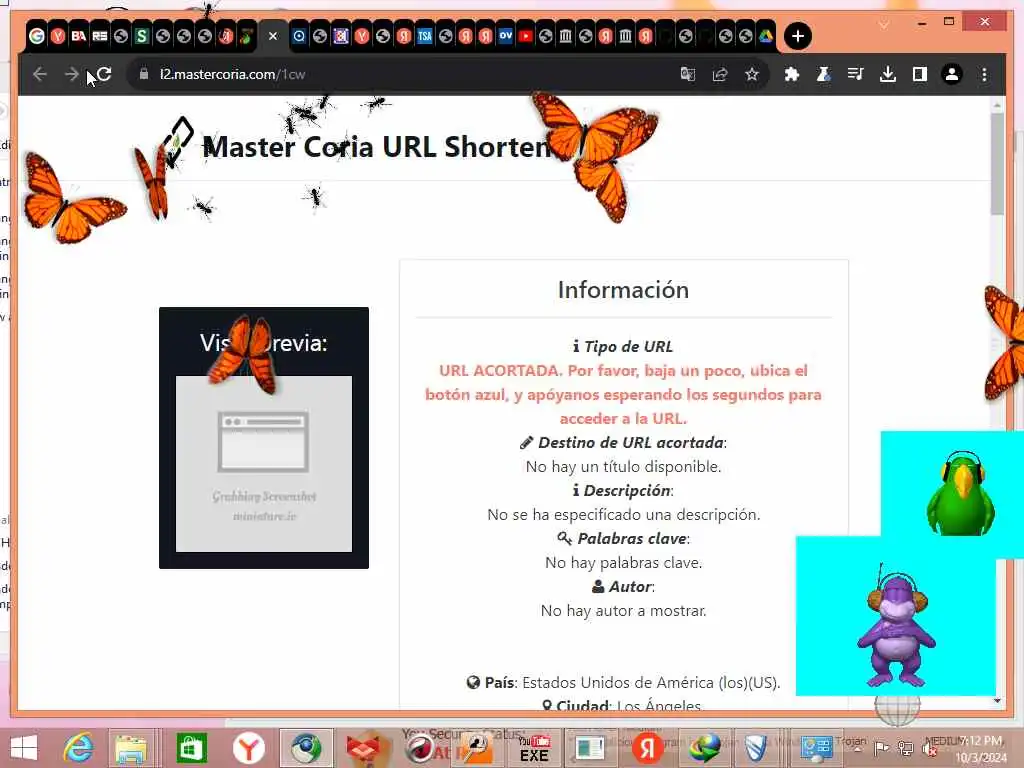Open the media control playlist icon

pos(856,74)
